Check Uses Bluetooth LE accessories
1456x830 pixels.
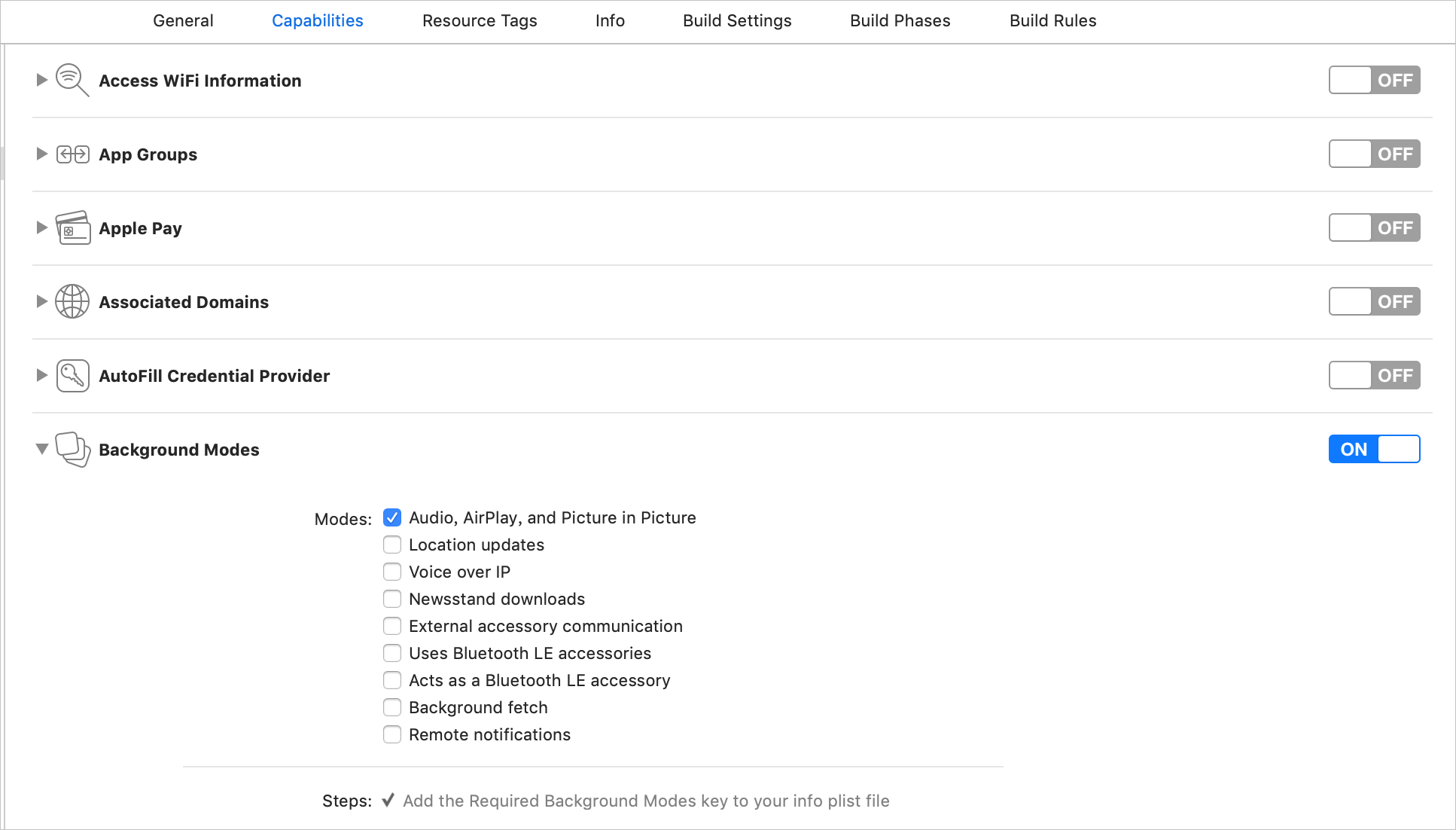[x=392, y=653]
